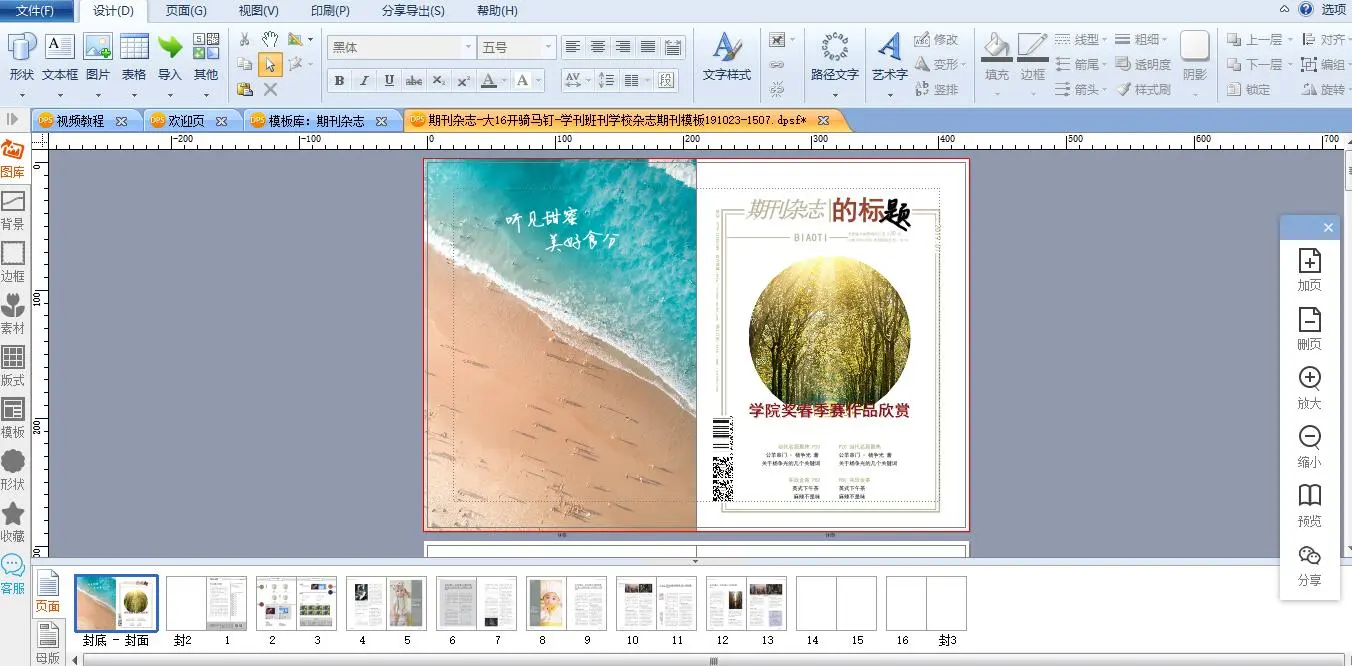Open the 黑体 font name dropdown
The width and height of the screenshot is (1352, 666).
click(468, 47)
